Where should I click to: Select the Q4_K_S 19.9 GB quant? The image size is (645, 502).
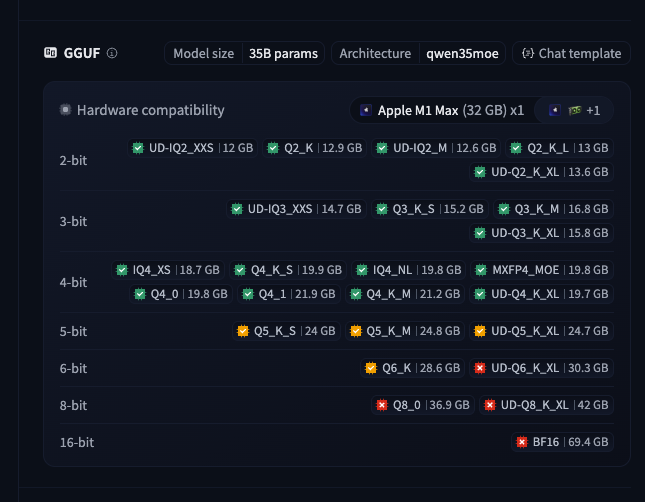288,270
